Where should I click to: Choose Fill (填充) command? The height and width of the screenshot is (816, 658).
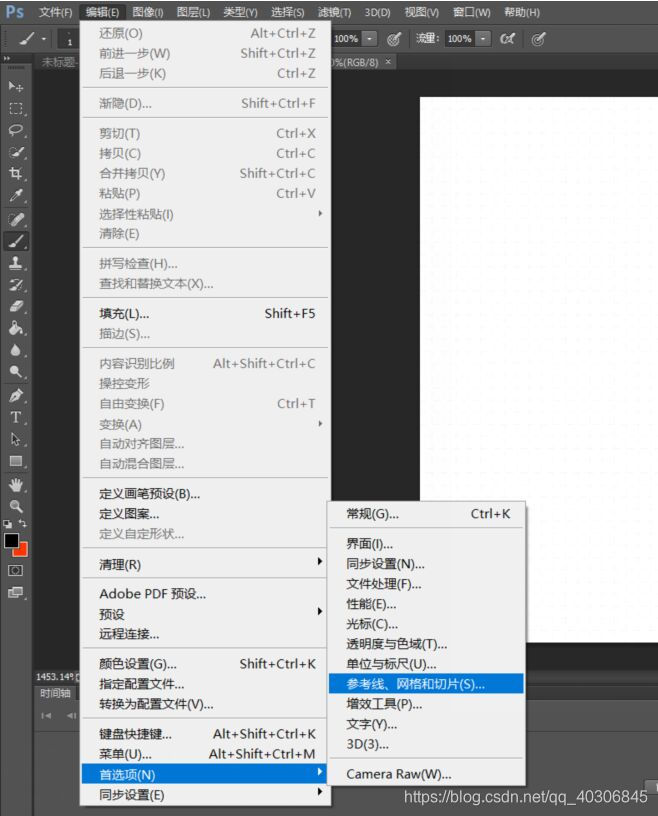[x=206, y=314]
